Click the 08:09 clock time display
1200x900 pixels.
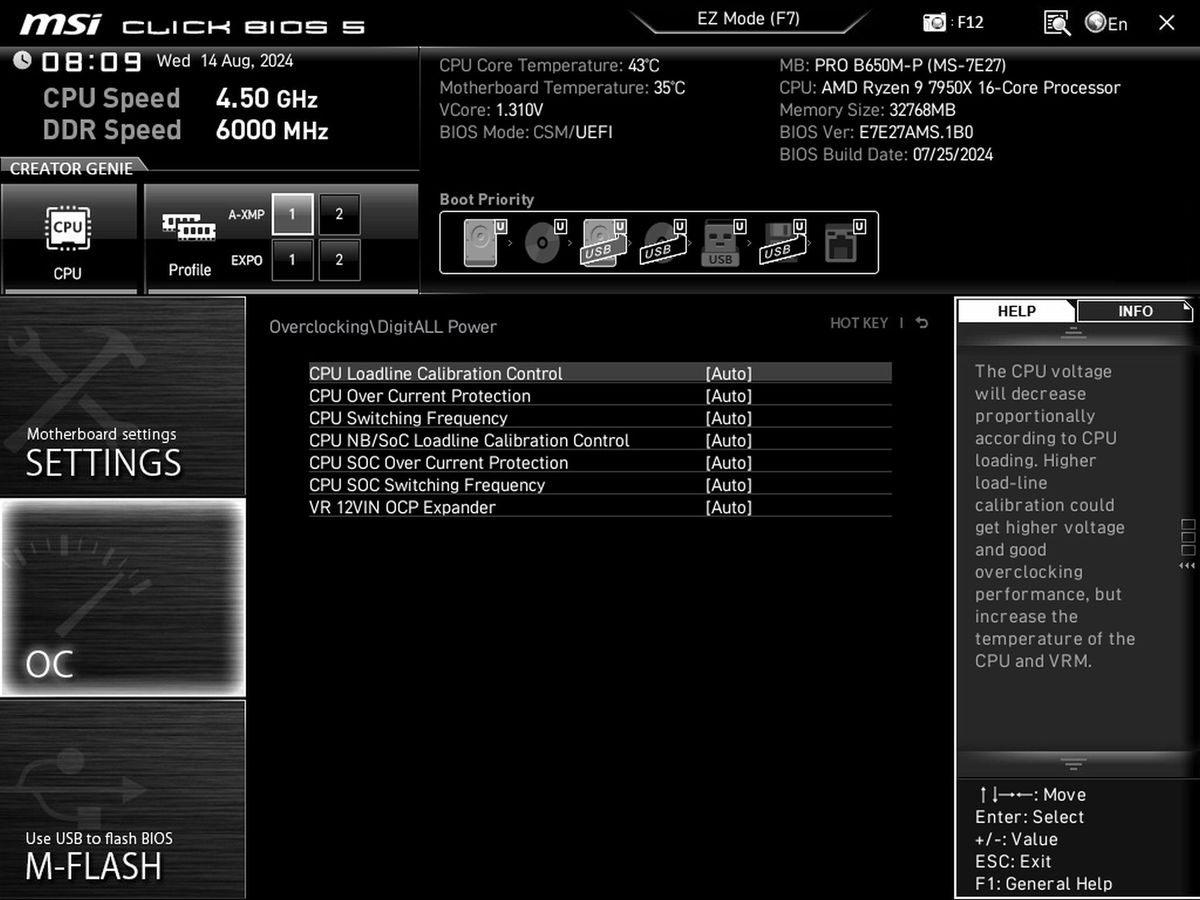pos(92,62)
